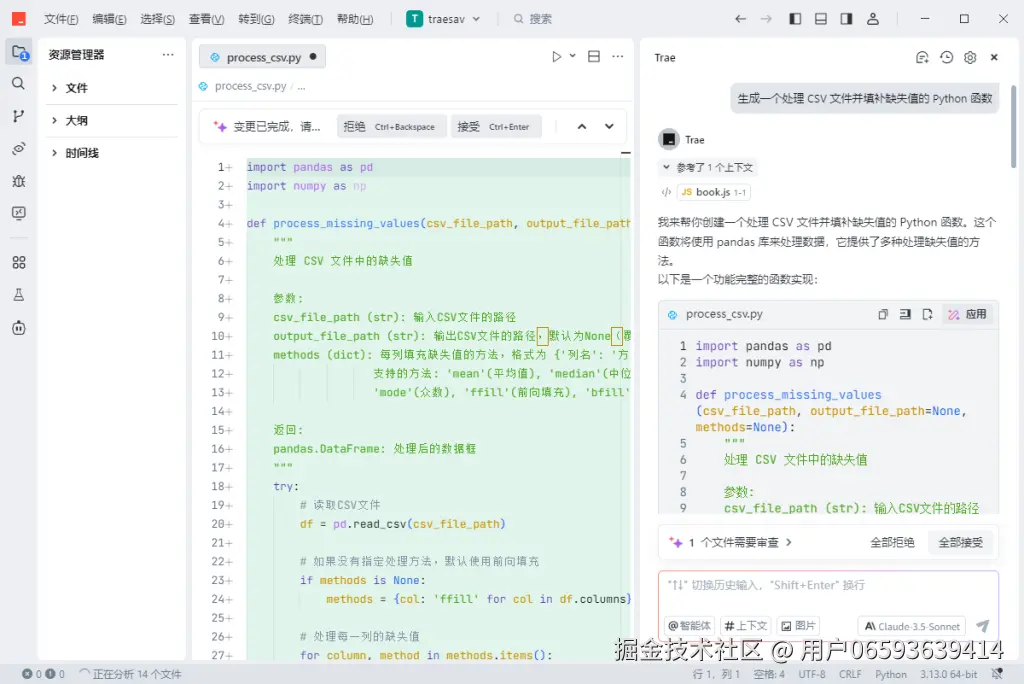The width and height of the screenshot is (1024, 684).
Task: Open 终端(T) menu
Action: [x=305, y=19]
